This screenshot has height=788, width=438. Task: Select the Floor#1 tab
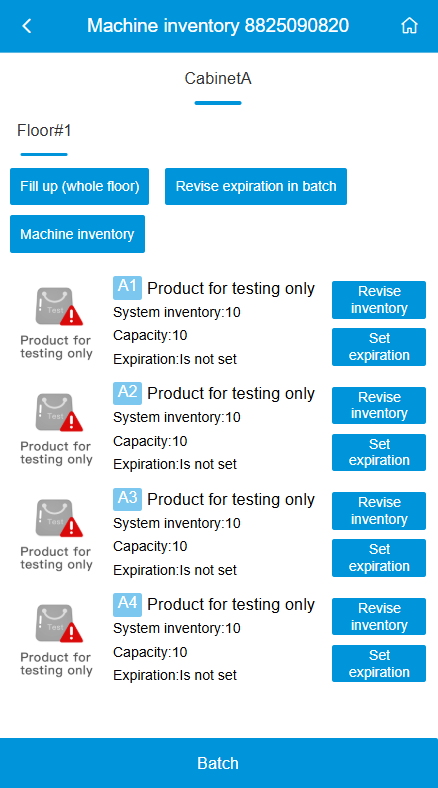pos(44,131)
